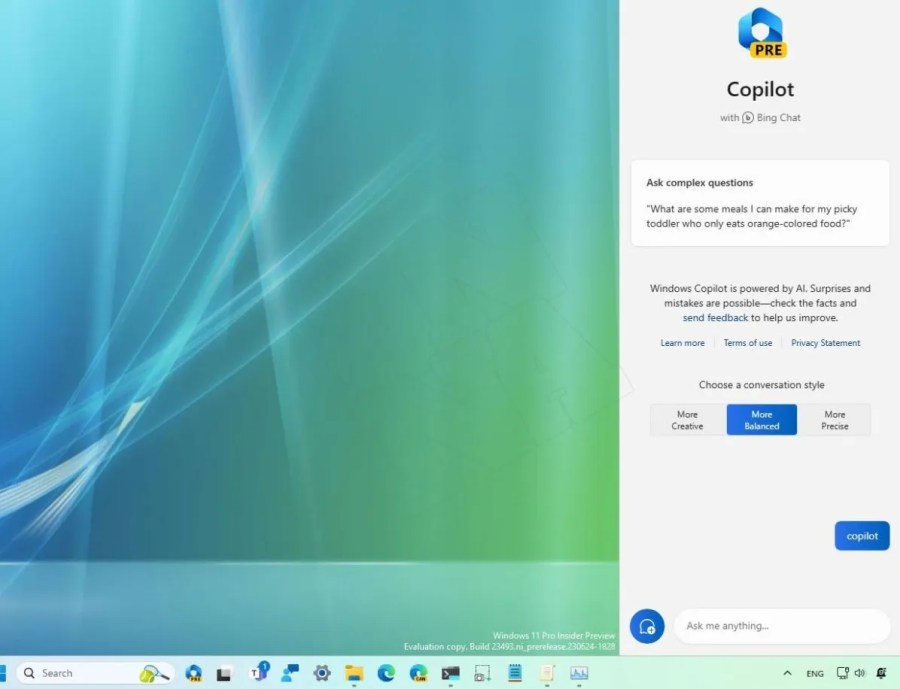The image size is (900, 689).
Task: Select More Creative conversation style
Action: coord(687,420)
